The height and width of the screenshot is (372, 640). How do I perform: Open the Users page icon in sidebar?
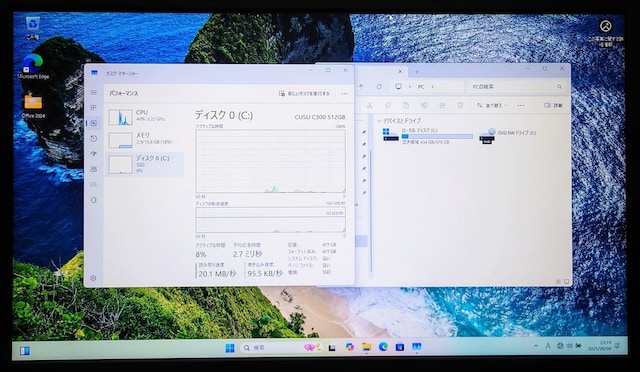pos(93,169)
